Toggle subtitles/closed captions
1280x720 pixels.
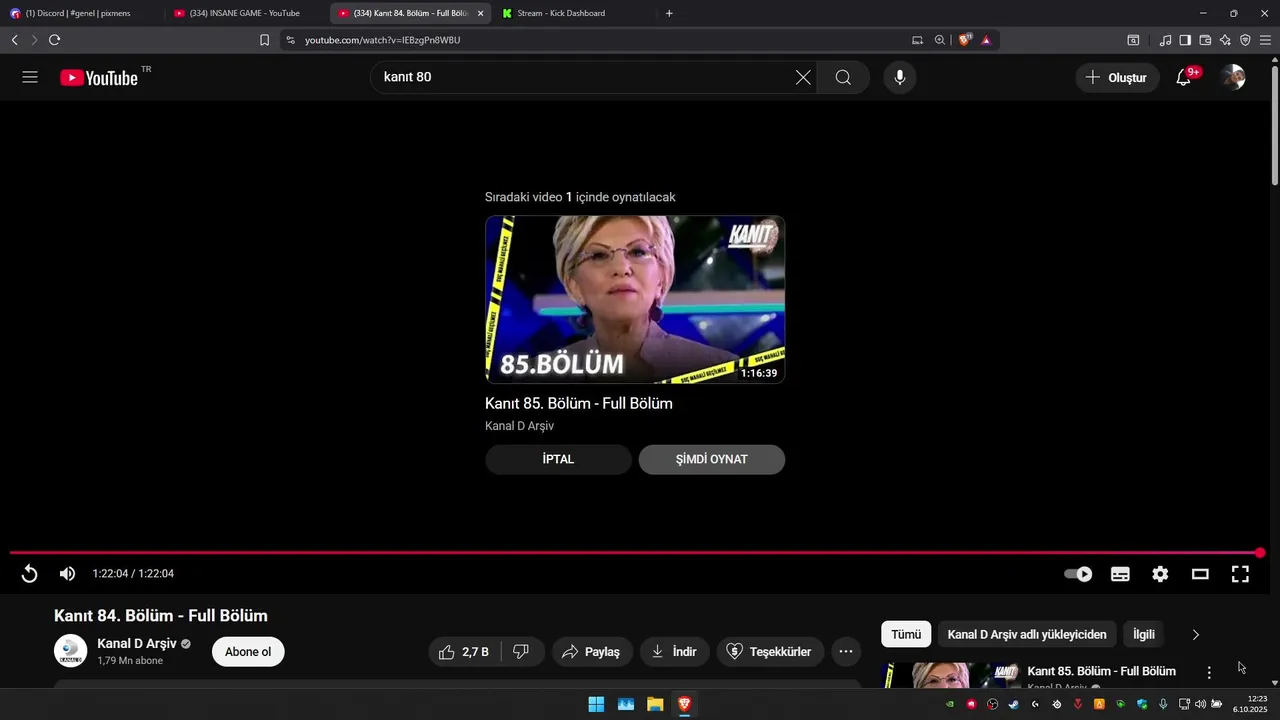[1120, 574]
